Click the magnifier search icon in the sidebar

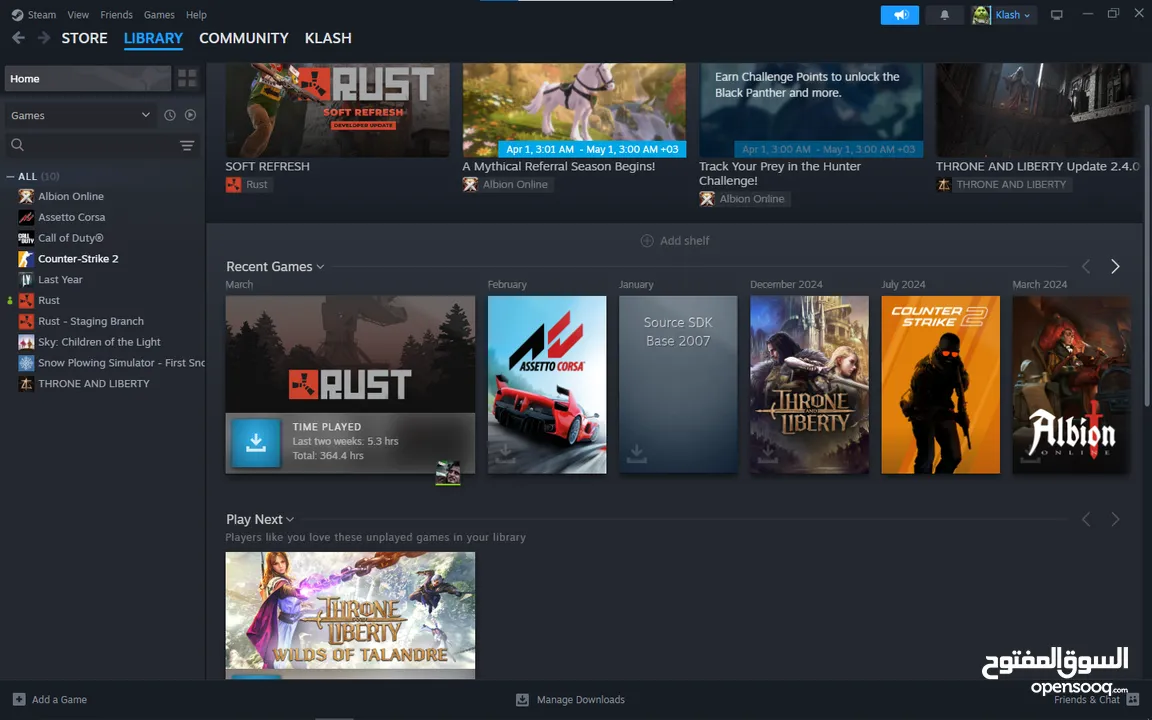[18, 145]
